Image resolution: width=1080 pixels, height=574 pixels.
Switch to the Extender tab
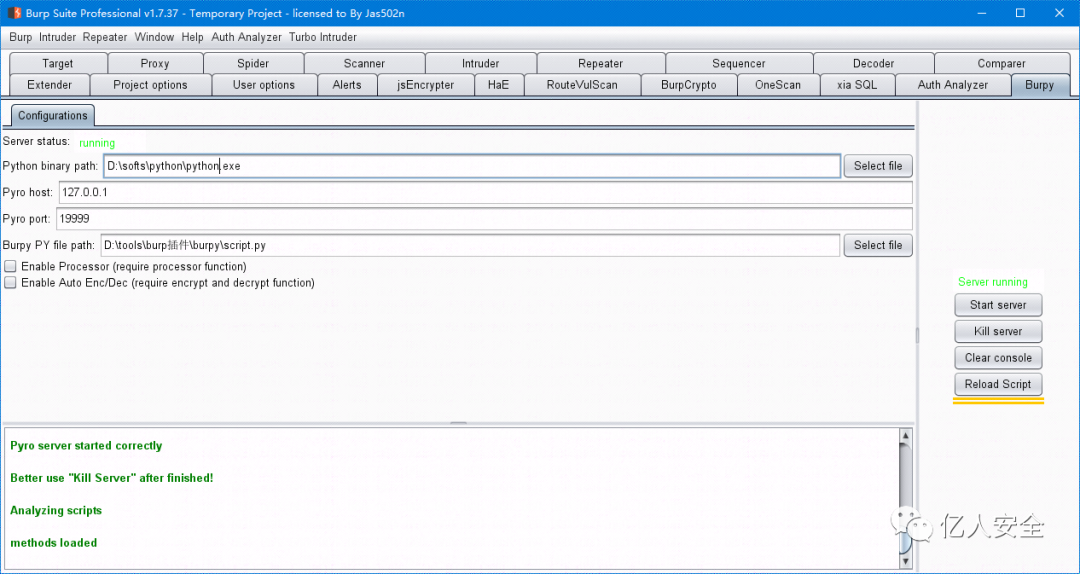tap(50, 85)
